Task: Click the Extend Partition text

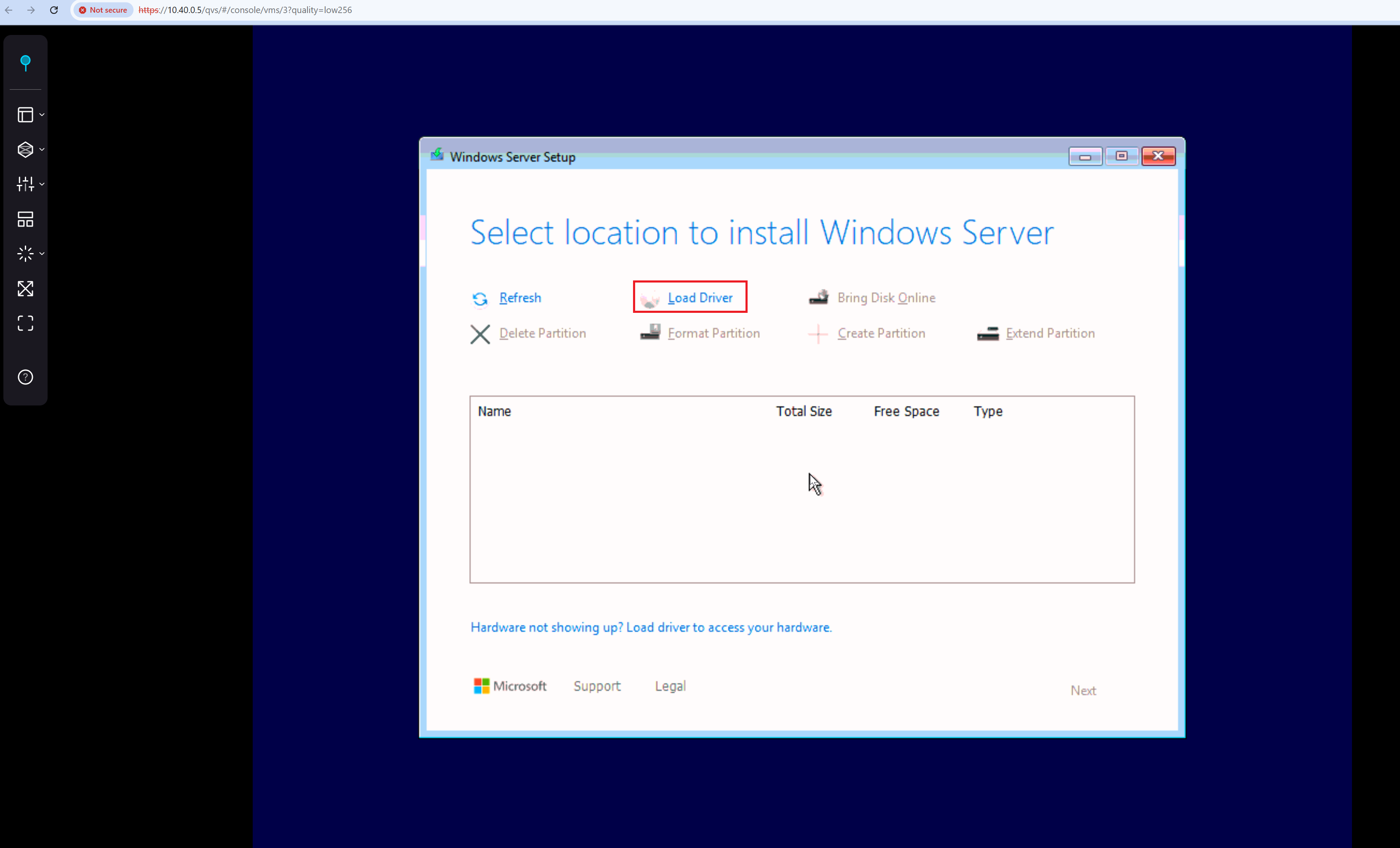Action: click(1050, 333)
